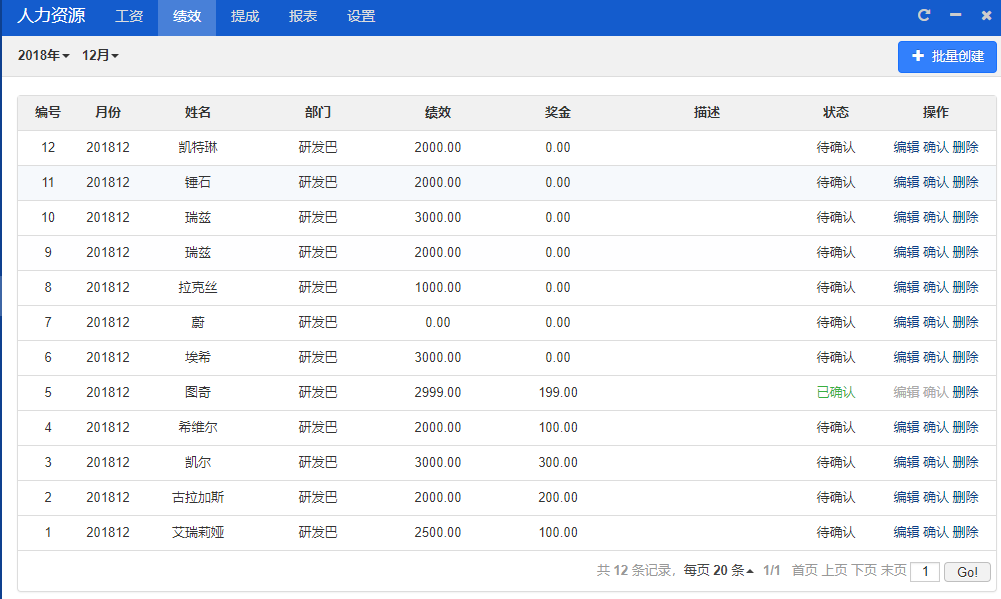Click the 操作 column header
The width and height of the screenshot is (1001, 599).
[x=936, y=113]
